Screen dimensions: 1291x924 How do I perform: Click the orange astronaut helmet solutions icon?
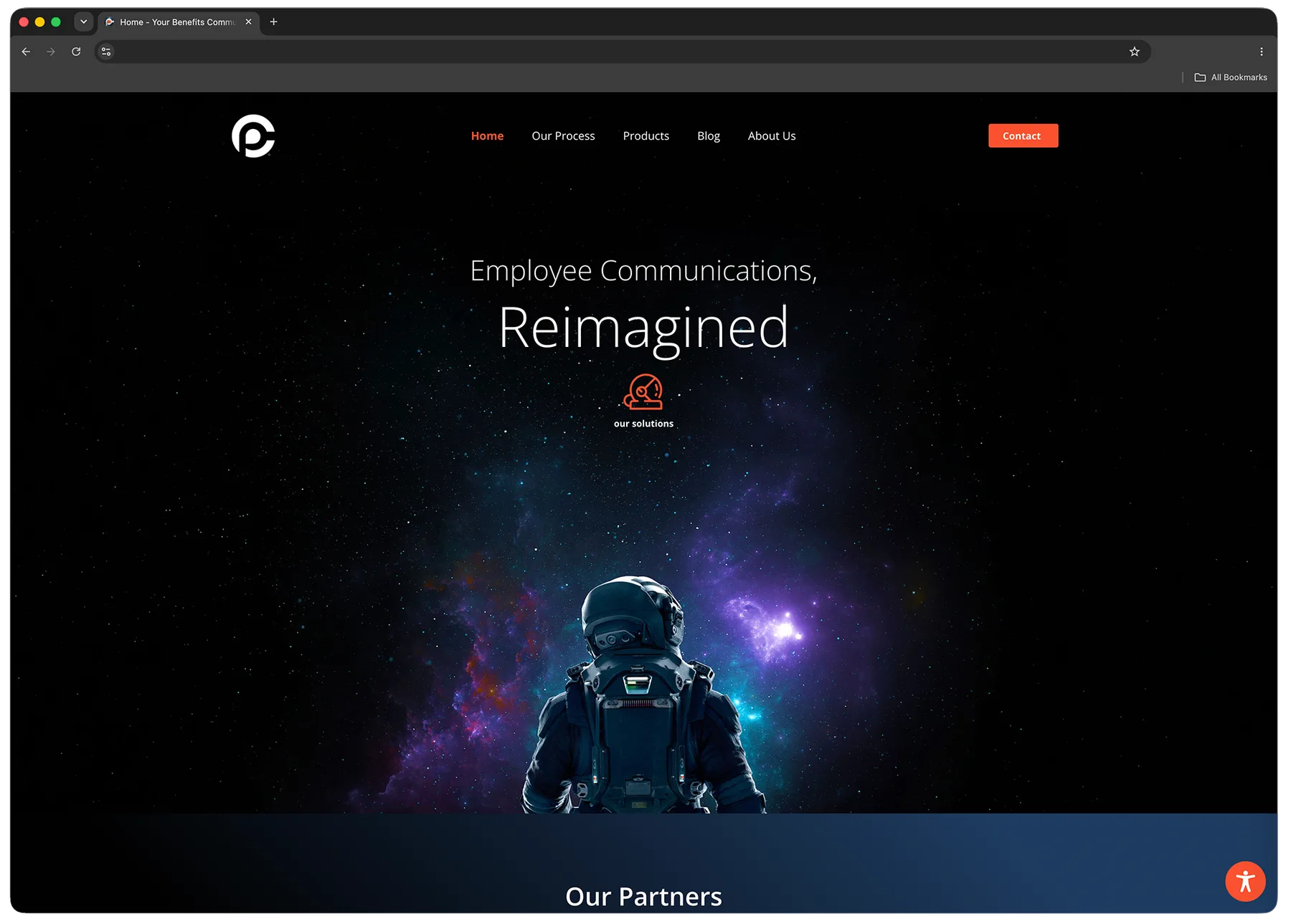(643, 392)
